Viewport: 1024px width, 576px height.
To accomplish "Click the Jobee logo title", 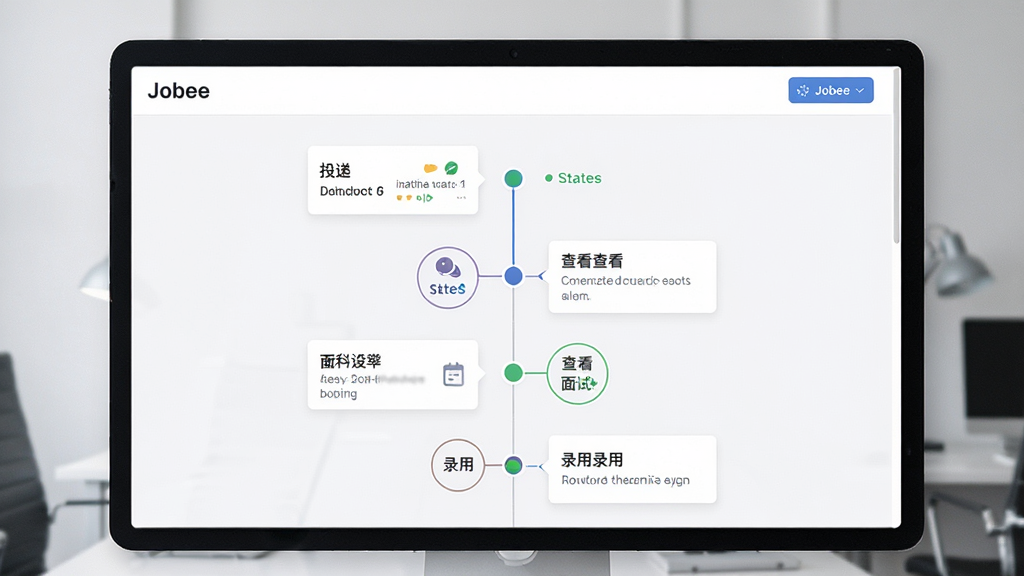I will [x=178, y=91].
